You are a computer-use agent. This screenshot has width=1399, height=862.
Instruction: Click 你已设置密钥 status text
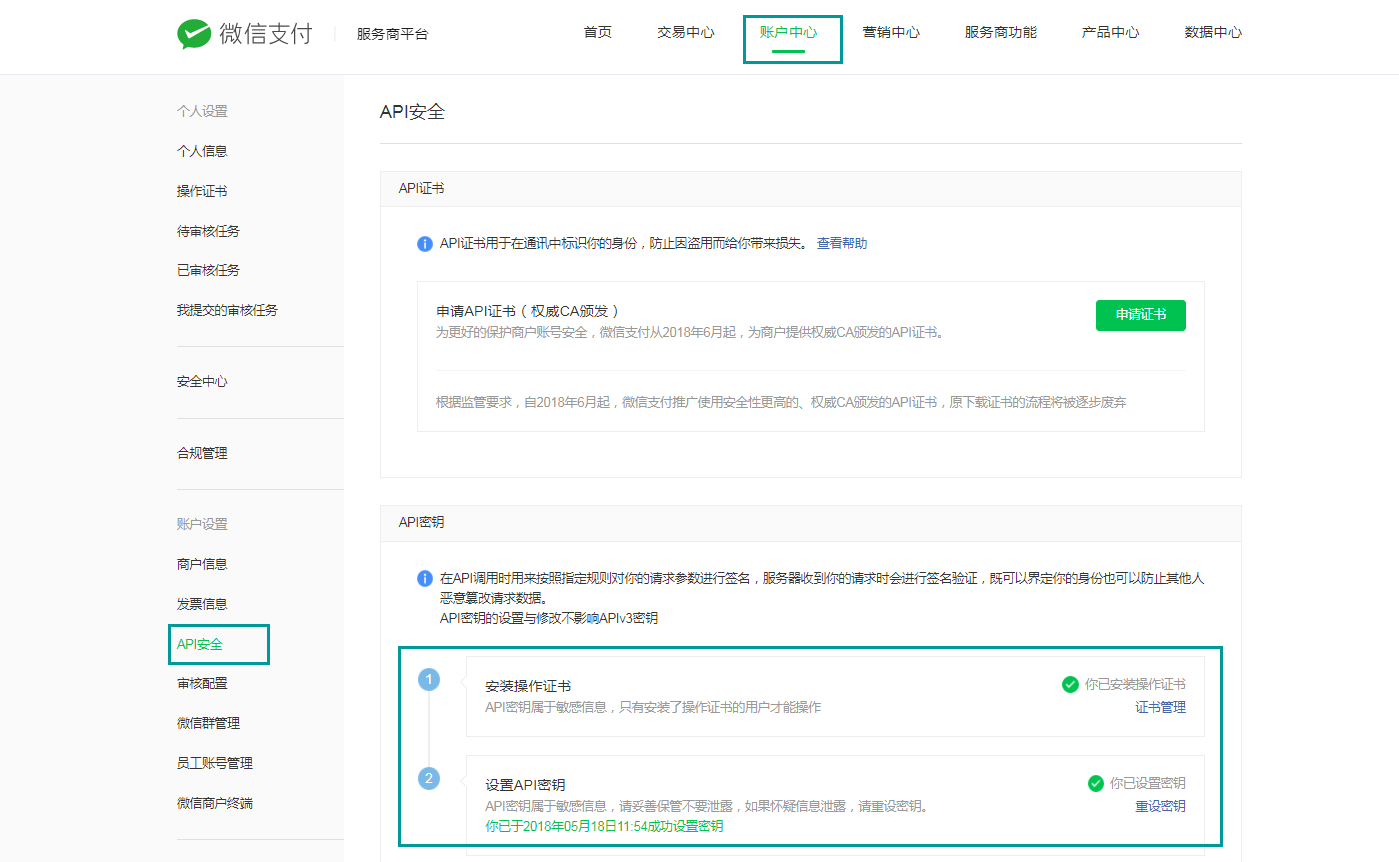coord(1148,783)
